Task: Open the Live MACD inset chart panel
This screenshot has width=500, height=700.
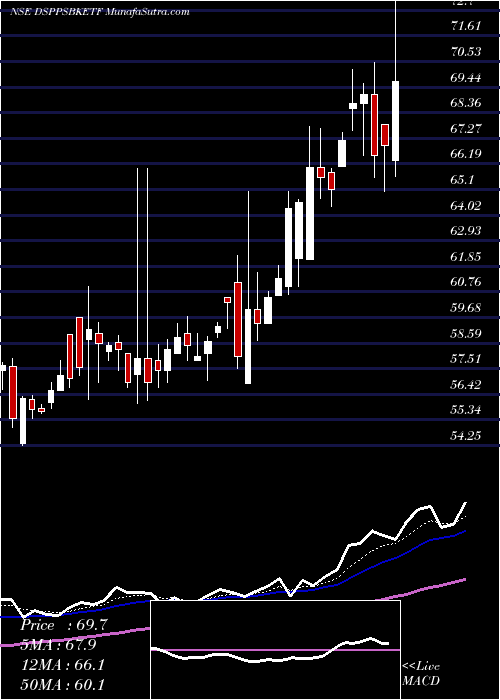Action: (x=275, y=650)
